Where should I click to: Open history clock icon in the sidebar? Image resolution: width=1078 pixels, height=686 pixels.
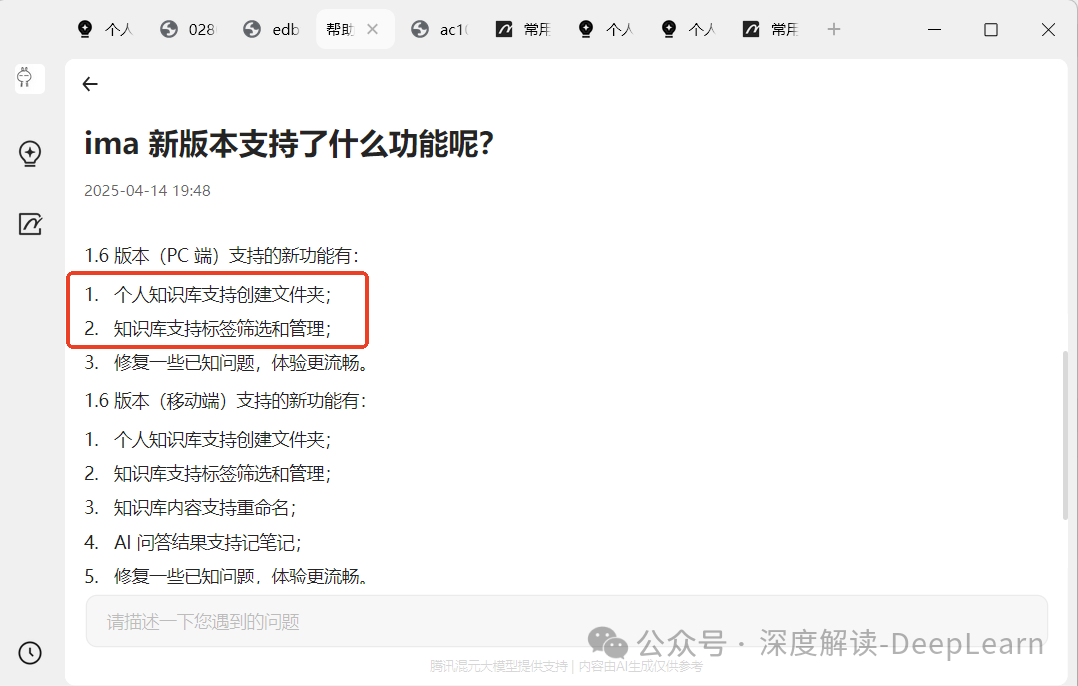(30, 653)
